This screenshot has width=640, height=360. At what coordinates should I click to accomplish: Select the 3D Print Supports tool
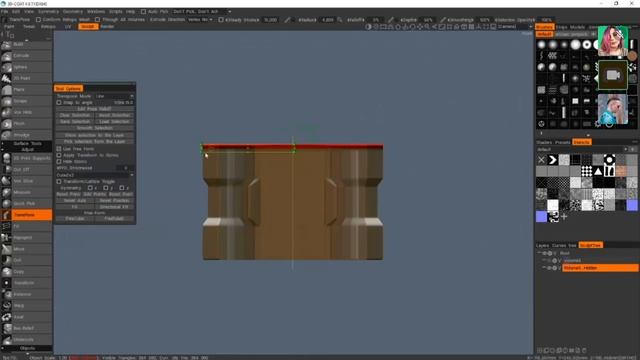26,158
